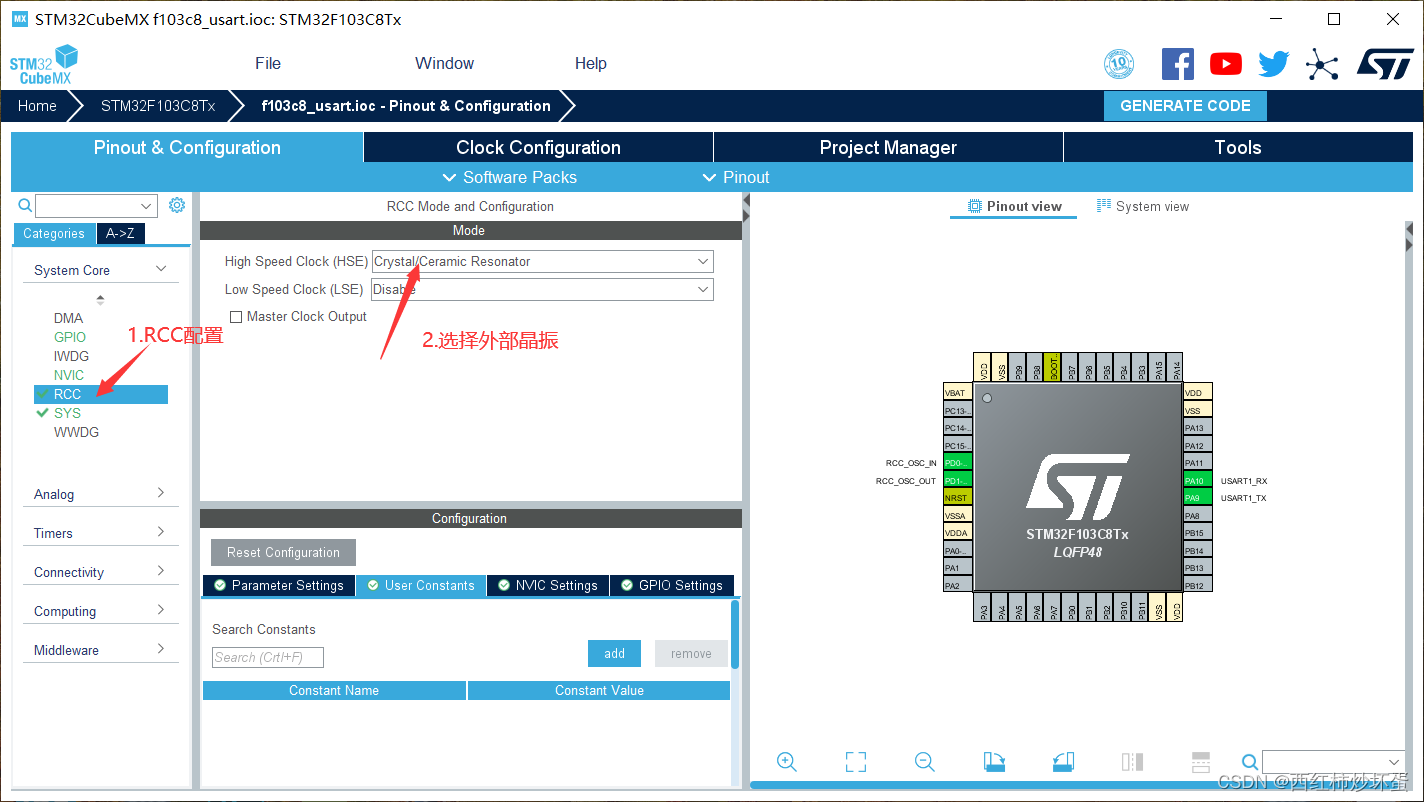Click the Reset Configuration button
The height and width of the screenshot is (802, 1424).
pos(283,552)
